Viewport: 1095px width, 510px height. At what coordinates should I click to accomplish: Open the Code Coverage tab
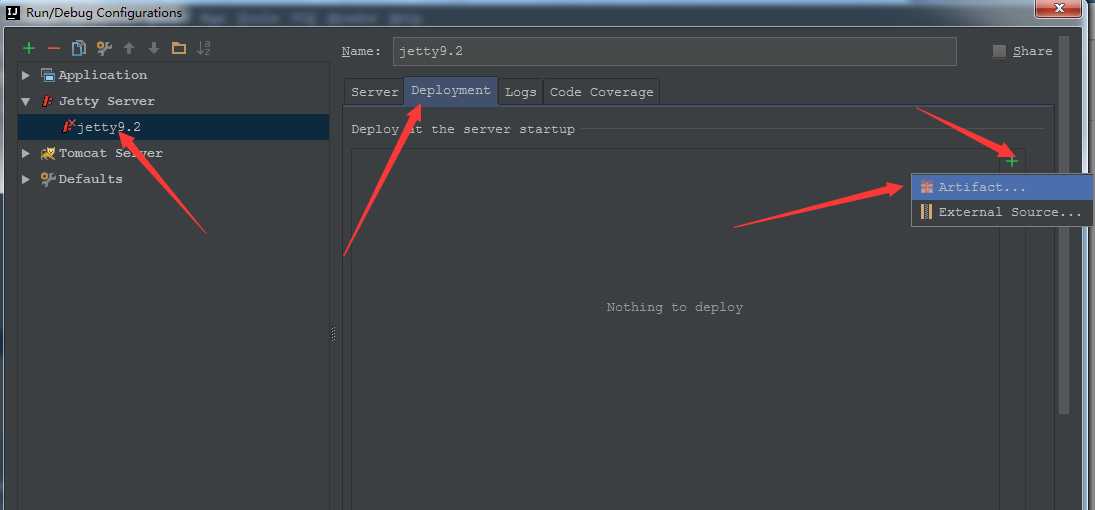[x=601, y=92]
